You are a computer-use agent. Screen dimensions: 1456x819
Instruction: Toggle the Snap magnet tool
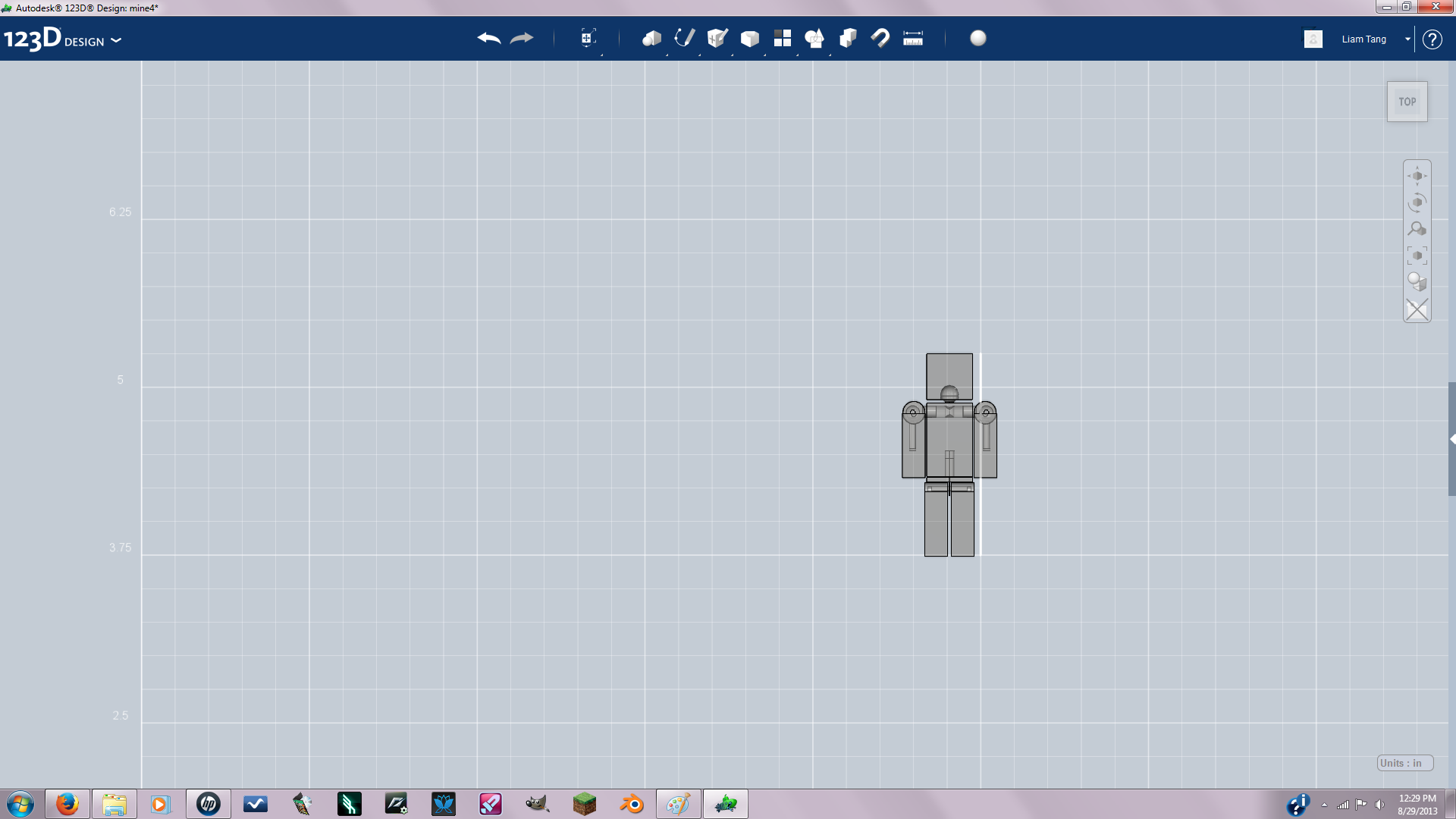(x=880, y=38)
